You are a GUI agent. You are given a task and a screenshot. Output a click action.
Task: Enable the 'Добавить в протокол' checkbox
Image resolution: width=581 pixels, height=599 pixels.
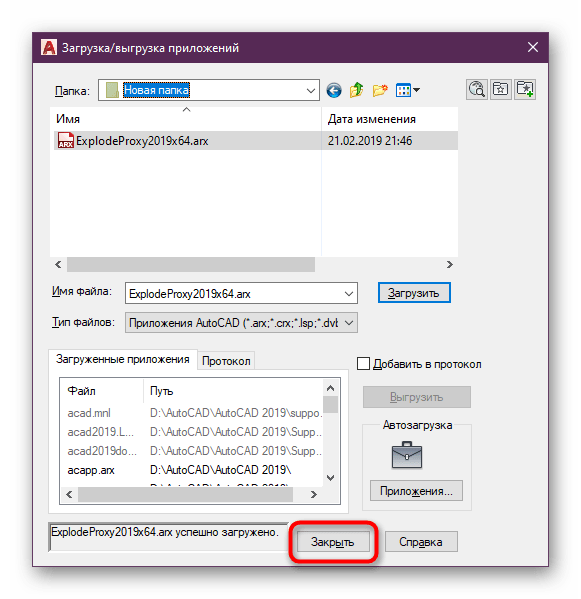click(x=363, y=364)
